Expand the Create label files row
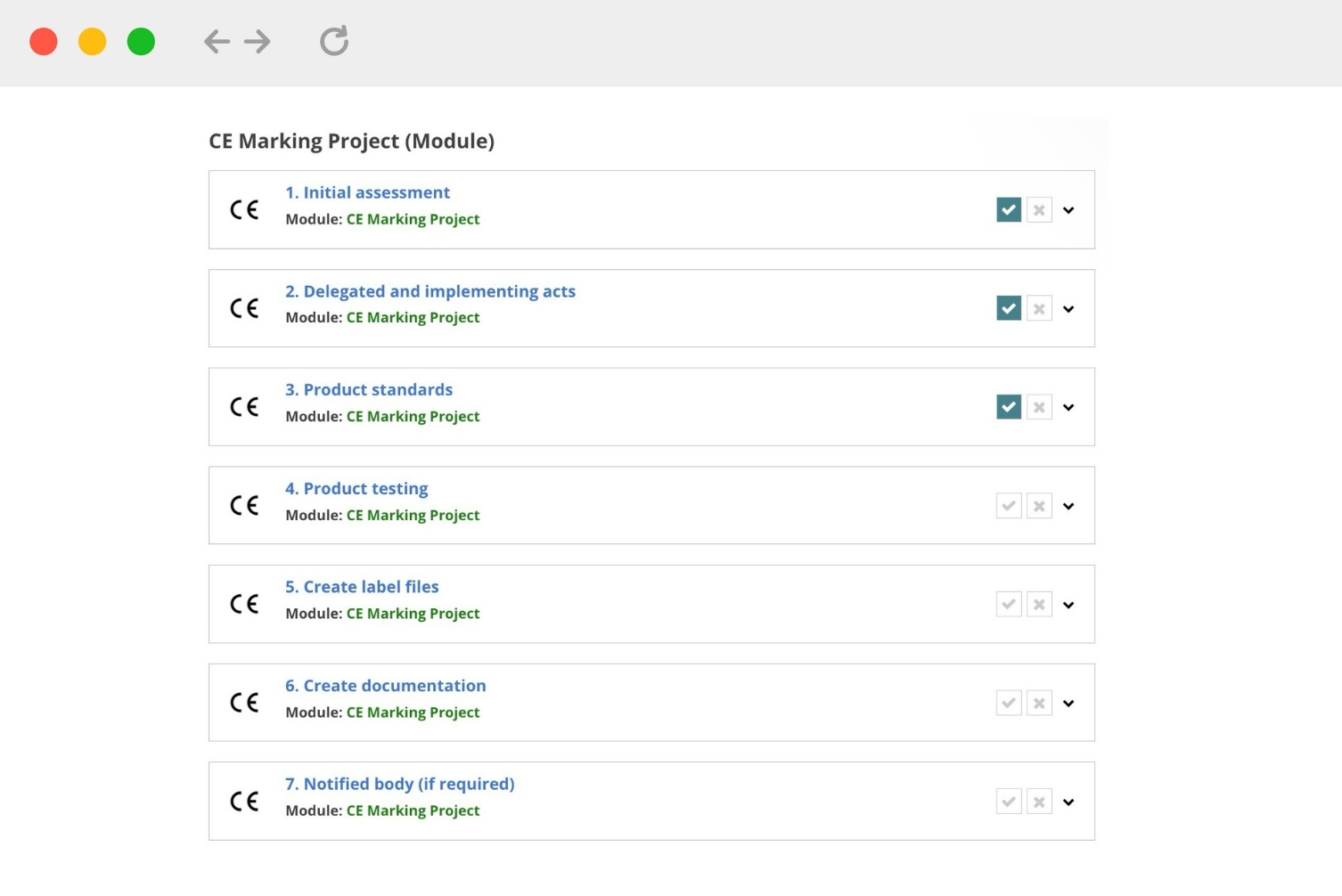 pyautogui.click(x=1068, y=605)
